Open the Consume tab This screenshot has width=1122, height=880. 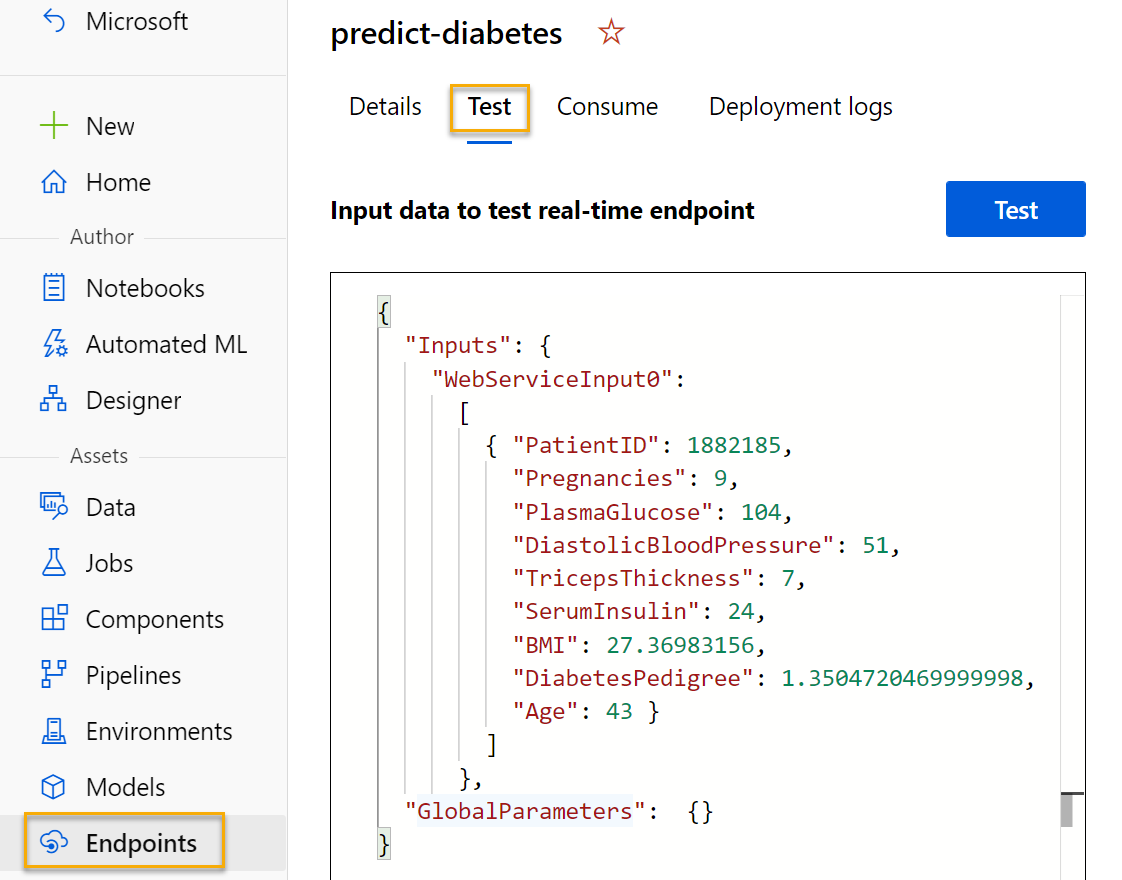(x=607, y=107)
